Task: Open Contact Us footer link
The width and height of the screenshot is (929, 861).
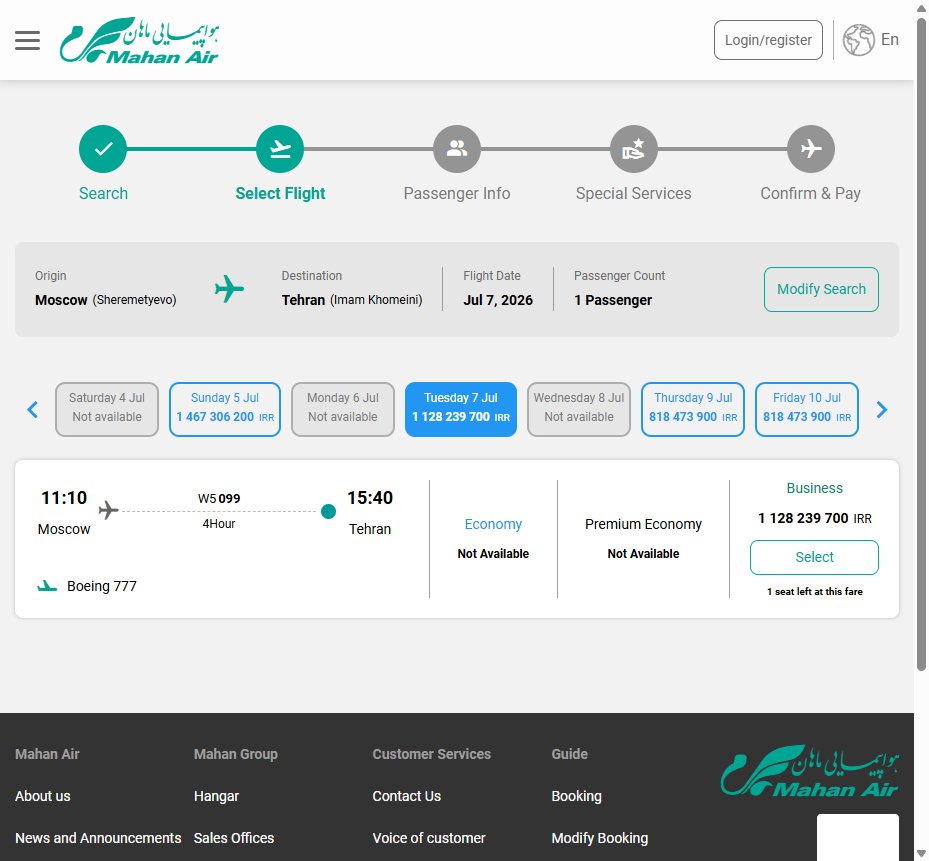Action: click(406, 796)
